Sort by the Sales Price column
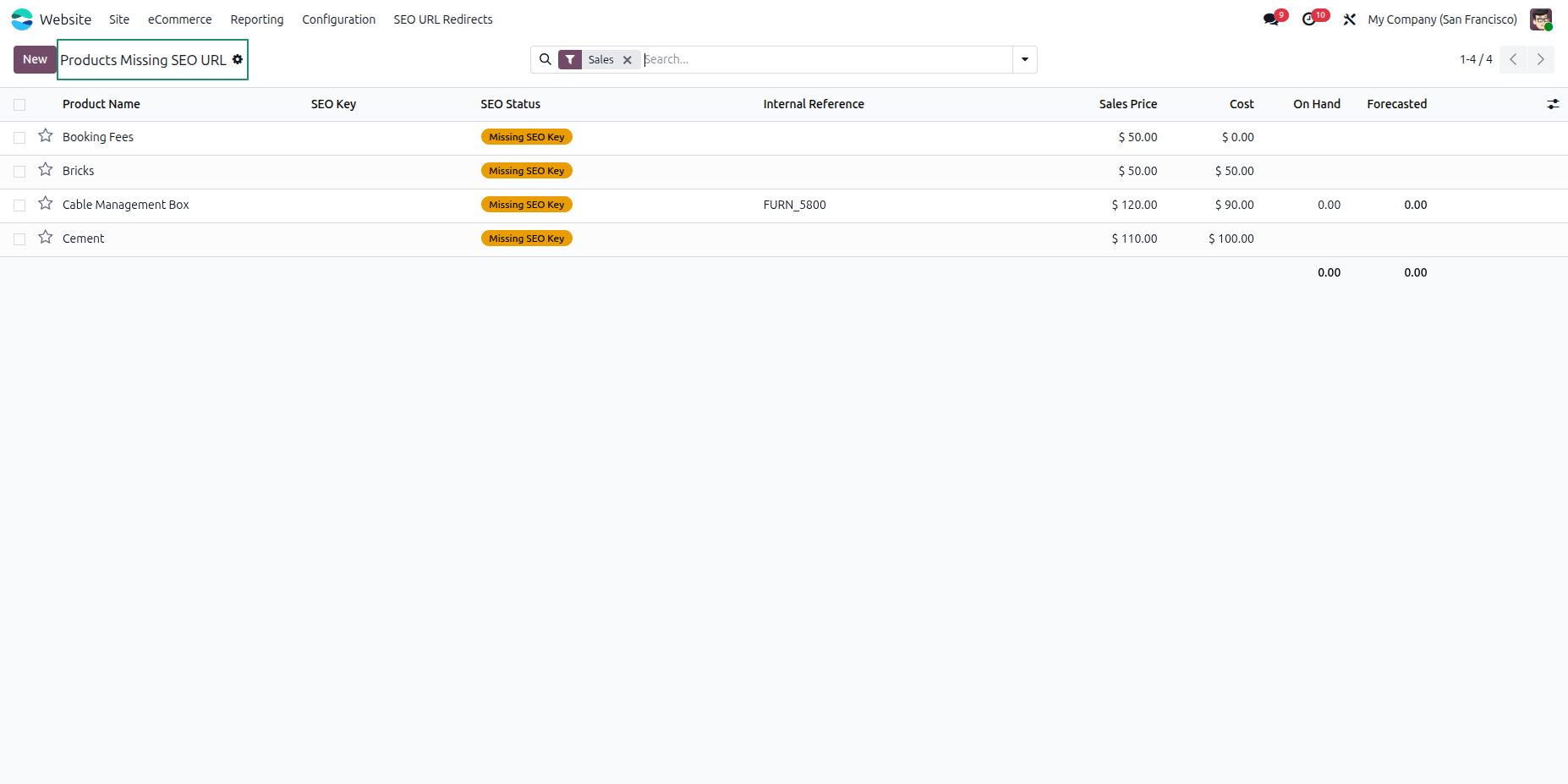1568x784 pixels. pyautogui.click(x=1128, y=104)
